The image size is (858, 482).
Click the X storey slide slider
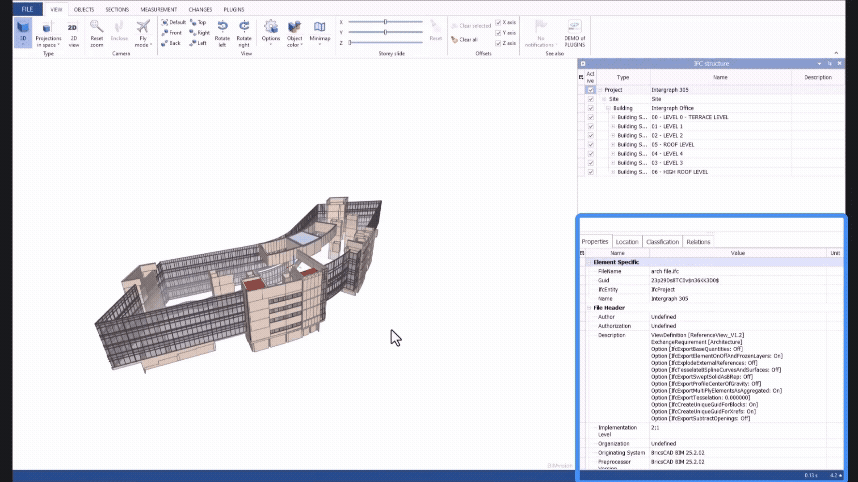[386, 21]
